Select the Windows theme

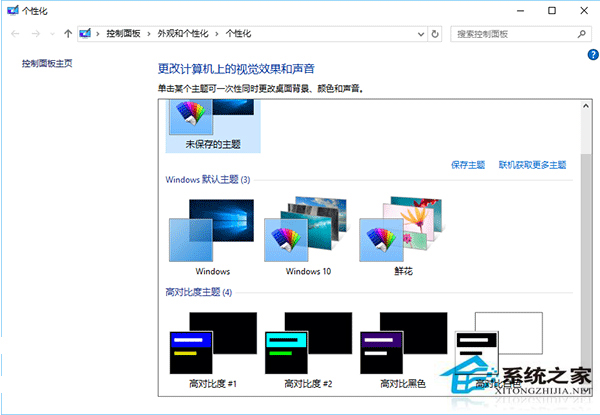tap(212, 237)
